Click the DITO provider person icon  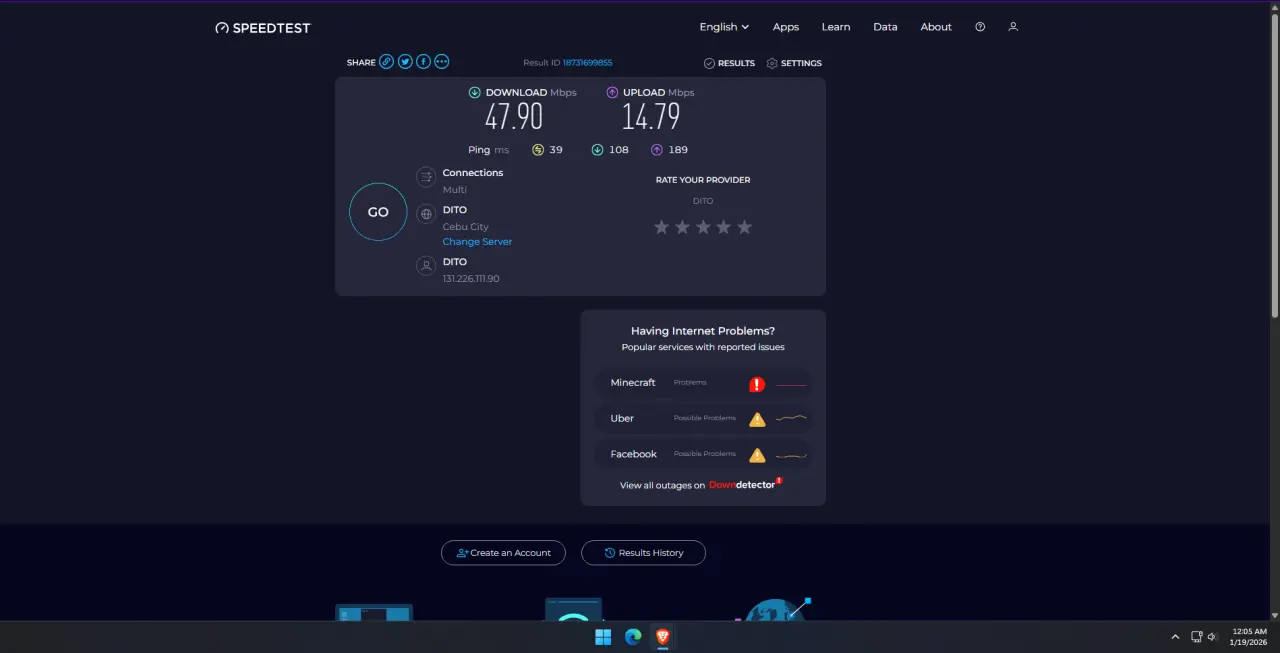[x=426, y=266]
